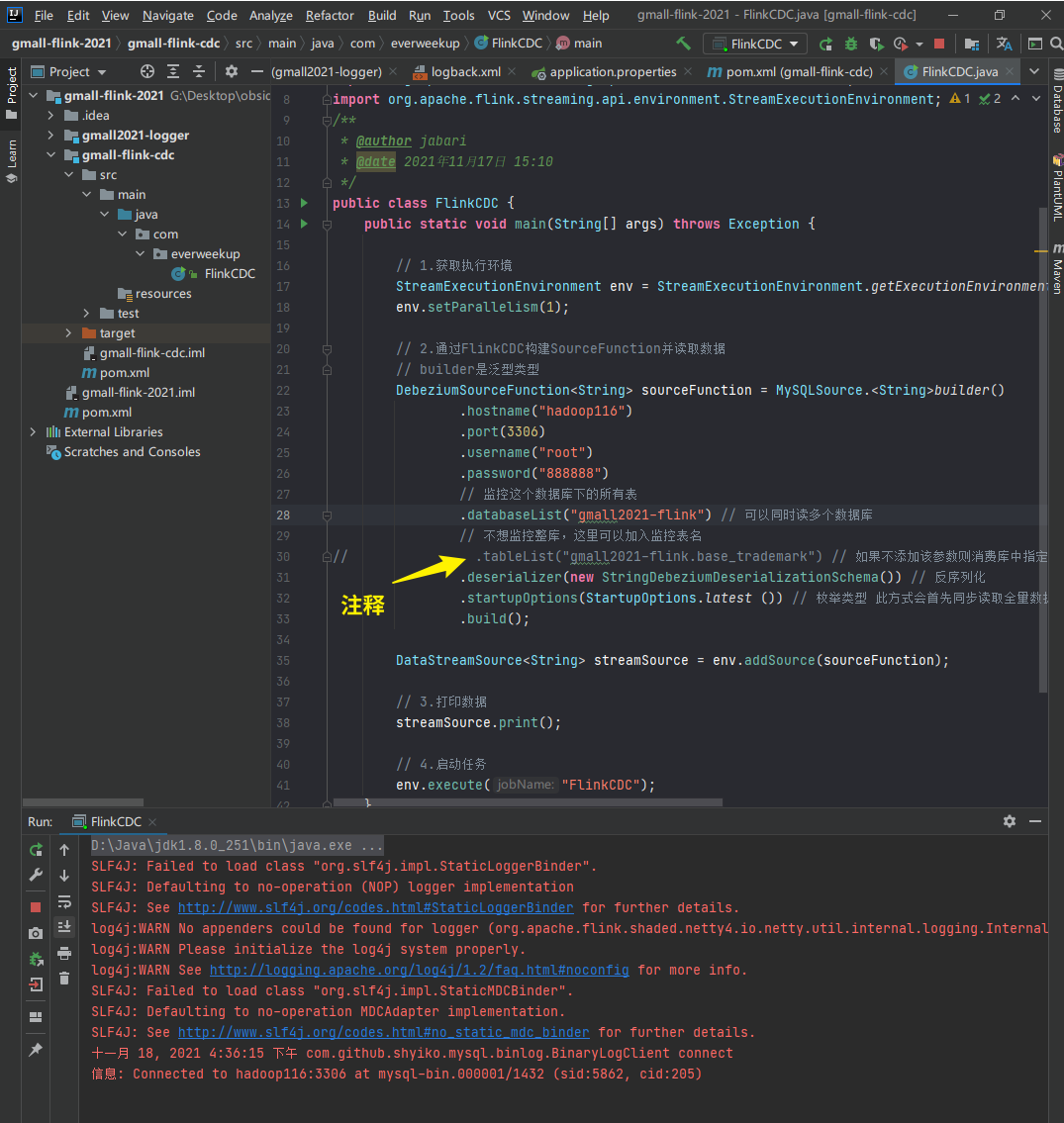
Task: Toggle scroll to end in console
Action: pos(64,927)
